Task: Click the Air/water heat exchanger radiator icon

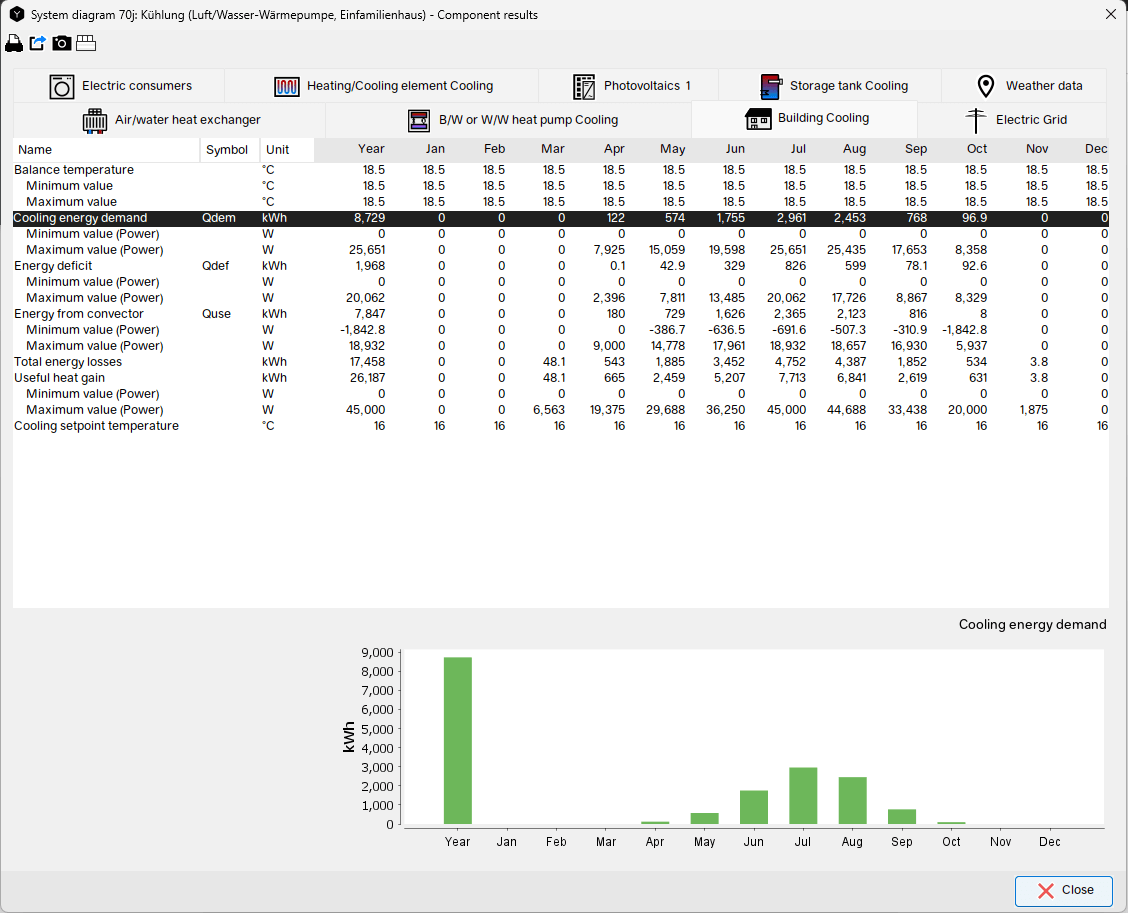Action: point(94,120)
